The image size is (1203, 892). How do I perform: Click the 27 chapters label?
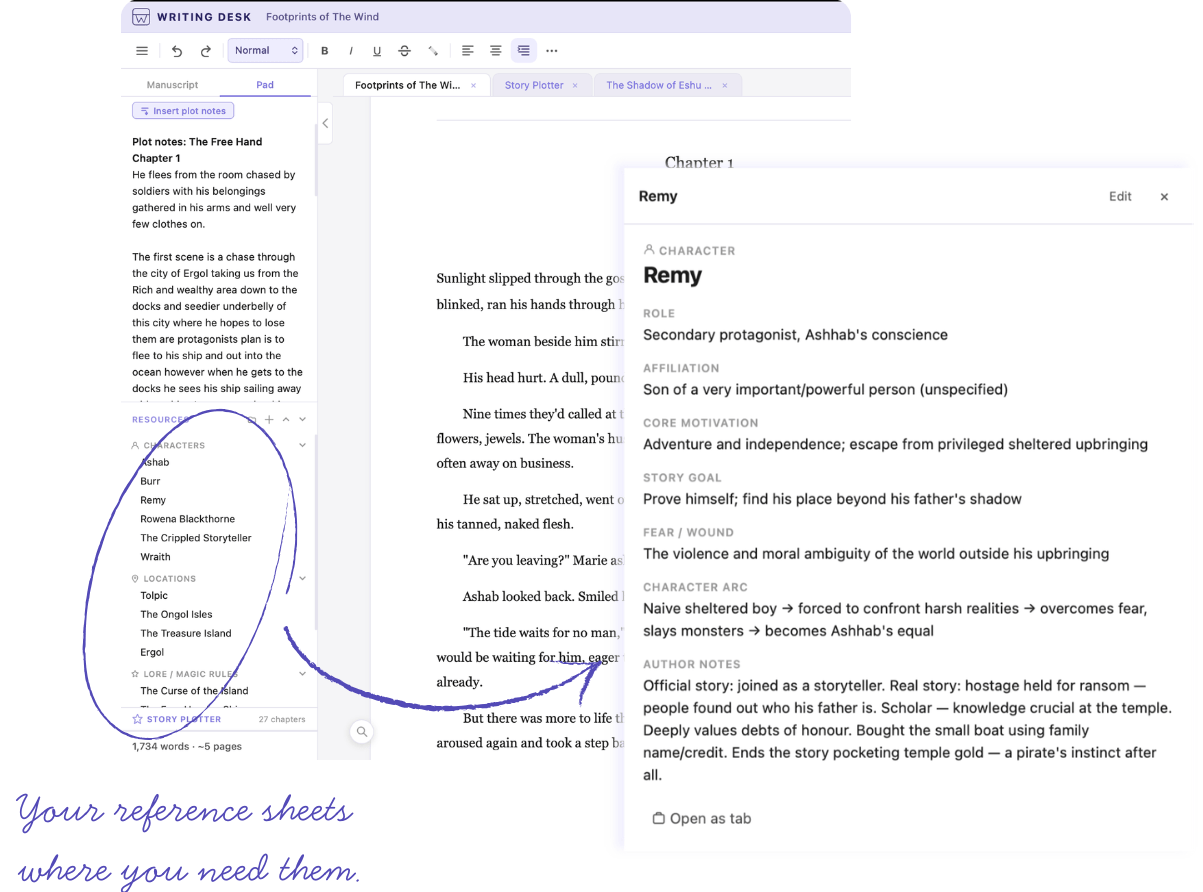tap(280, 719)
